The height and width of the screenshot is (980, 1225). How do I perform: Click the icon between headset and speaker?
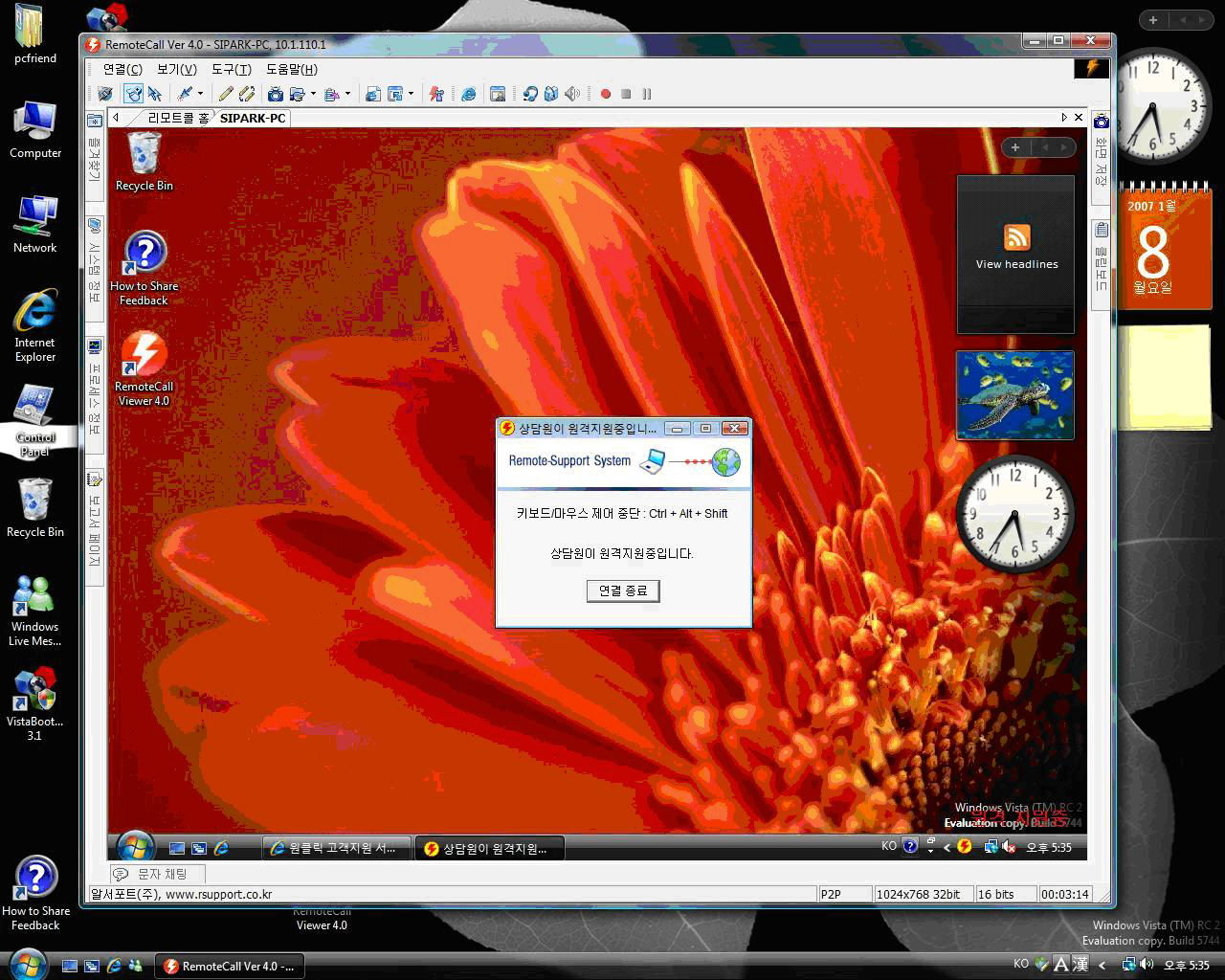(x=551, y=94)
